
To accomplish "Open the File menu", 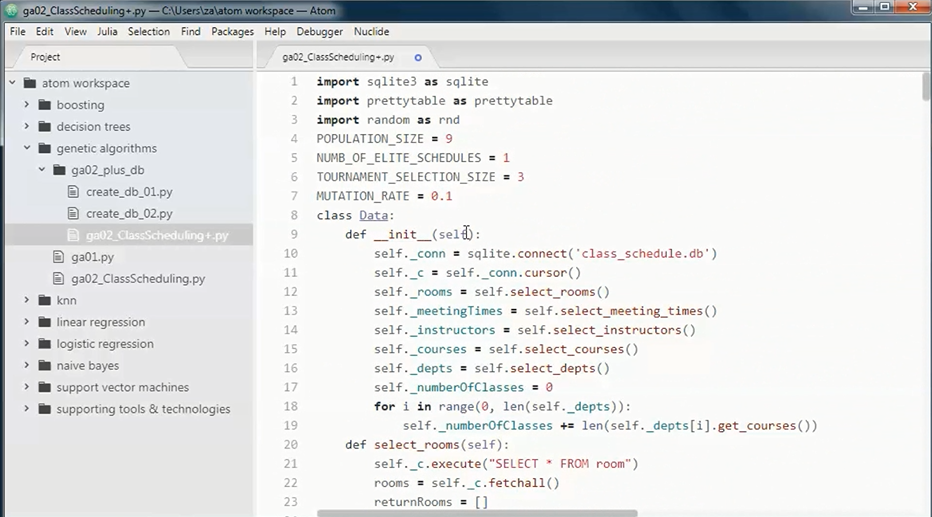I will point(17,31).
